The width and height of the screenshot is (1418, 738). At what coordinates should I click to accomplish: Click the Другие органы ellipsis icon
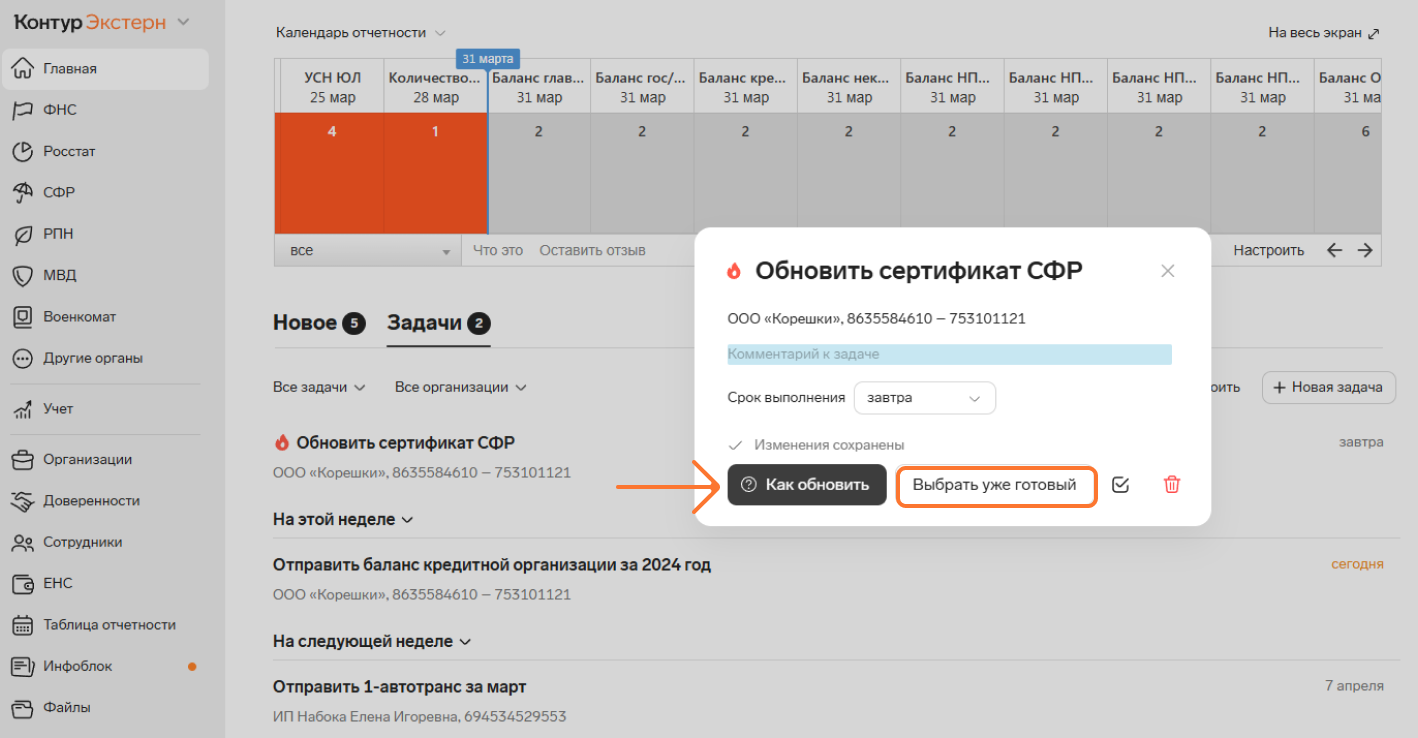[23, 358]
